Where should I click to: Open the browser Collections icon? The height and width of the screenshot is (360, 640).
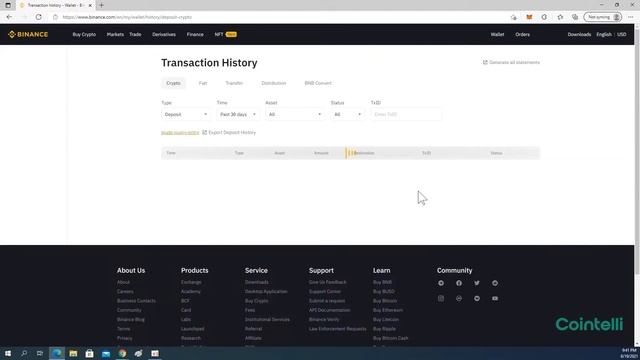pos(575,17)
